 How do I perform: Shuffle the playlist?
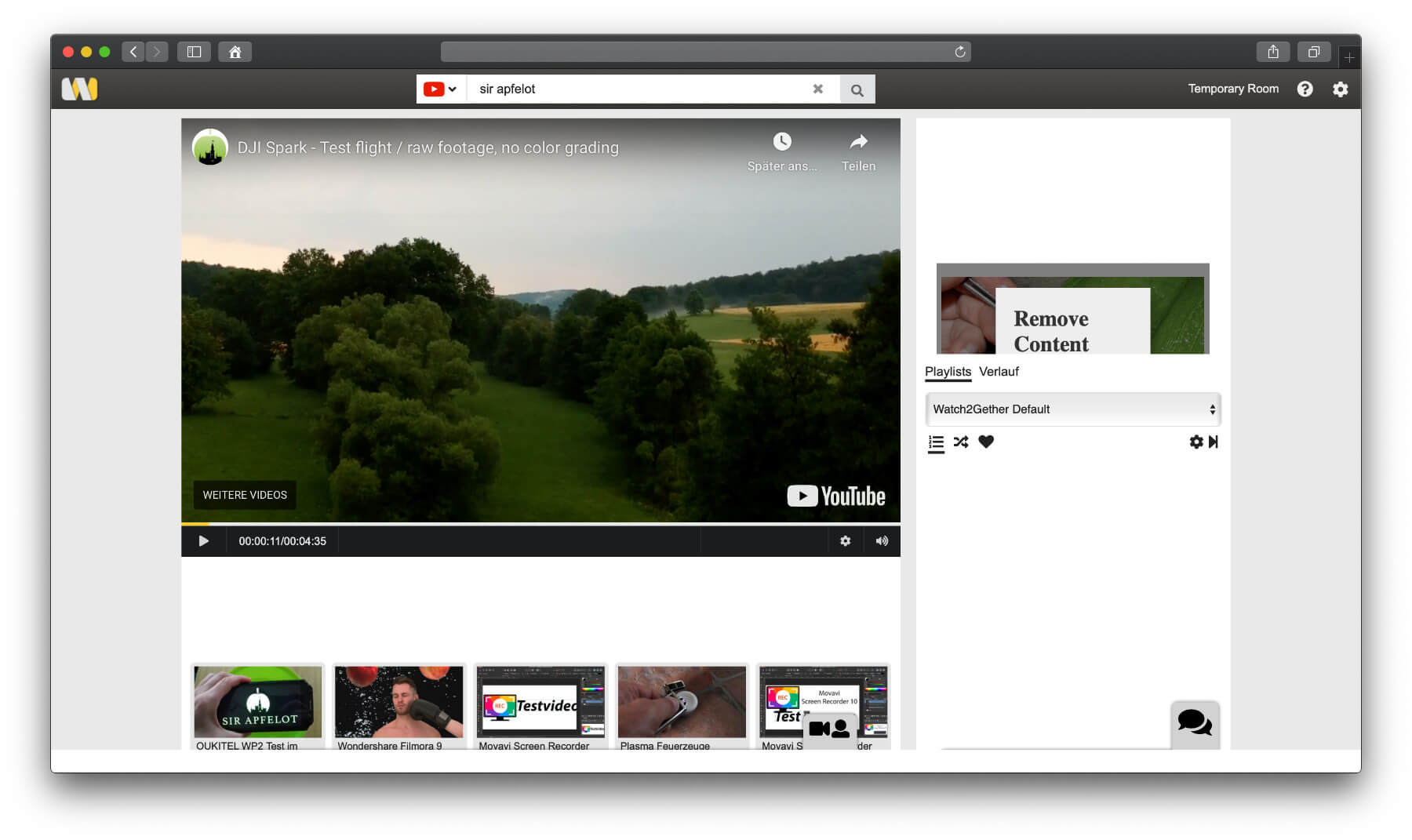(961, 442)
